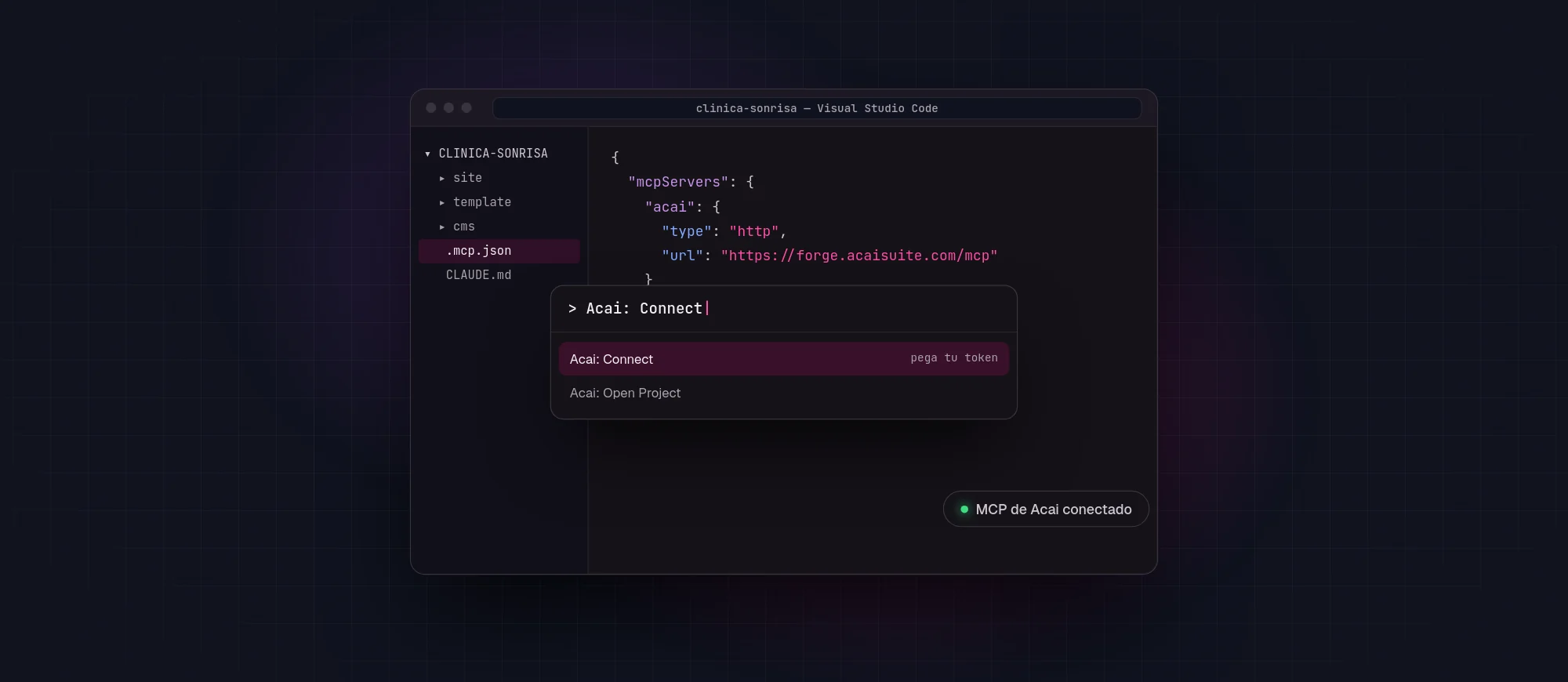Focus the command palette input field
Image resolution: width=1568 pixels, height=682 pixels.
pyautogui.click(x=784, y=309)
